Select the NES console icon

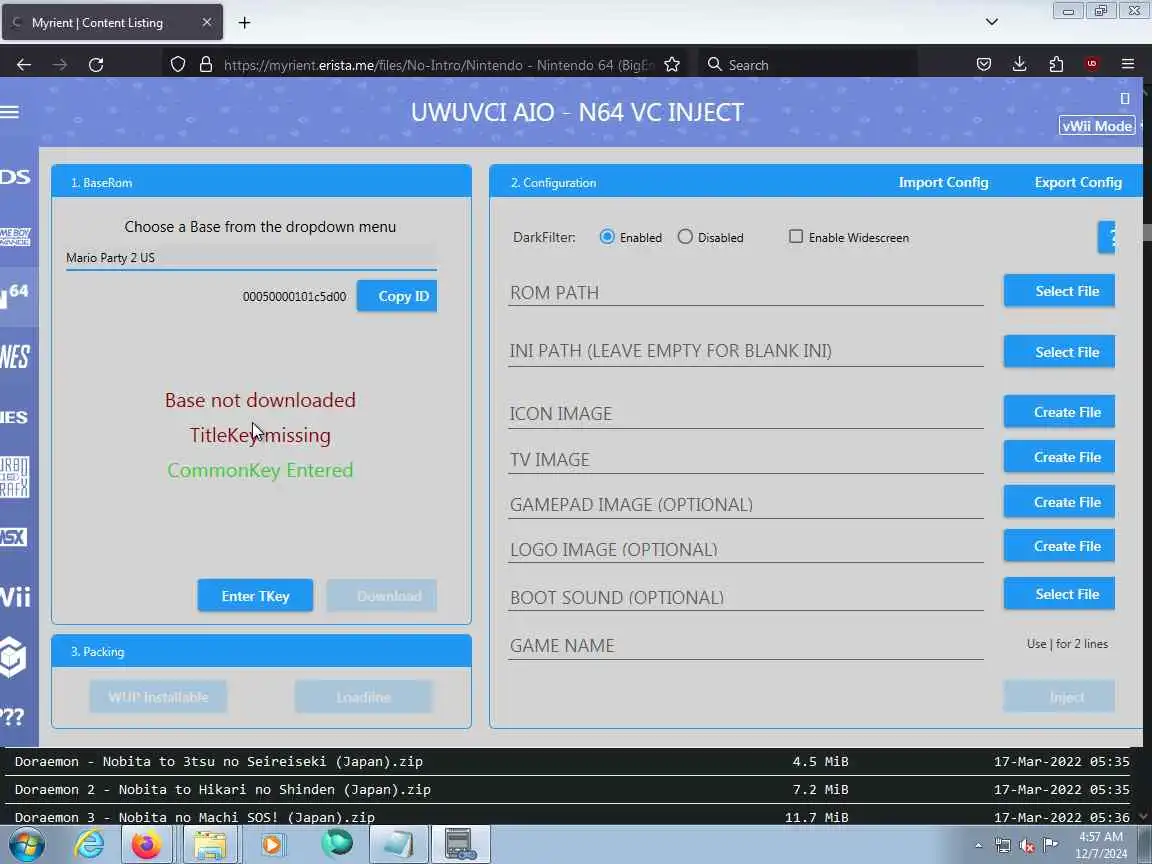(x=15, y=357)
